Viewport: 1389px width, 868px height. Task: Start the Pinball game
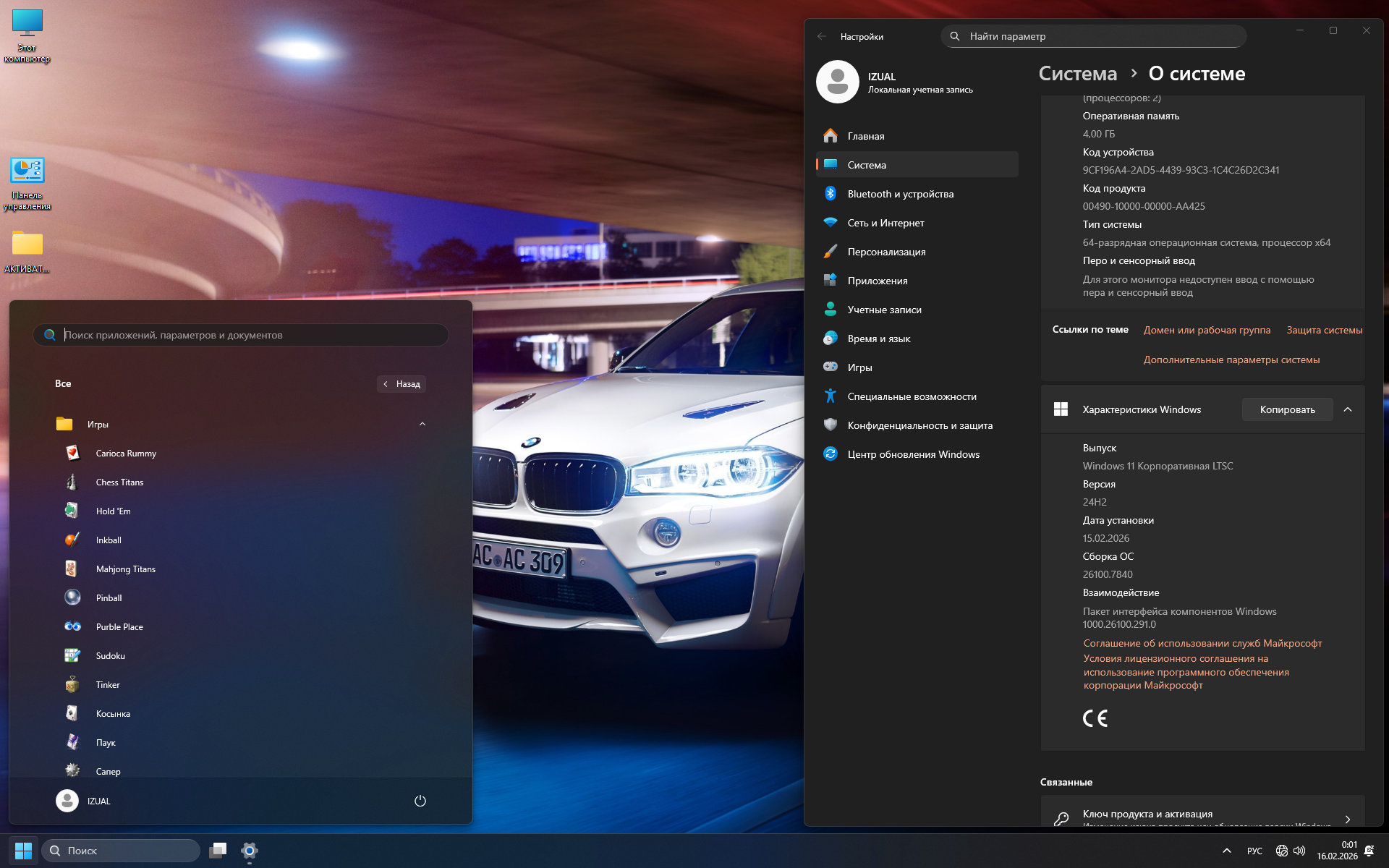109,598
